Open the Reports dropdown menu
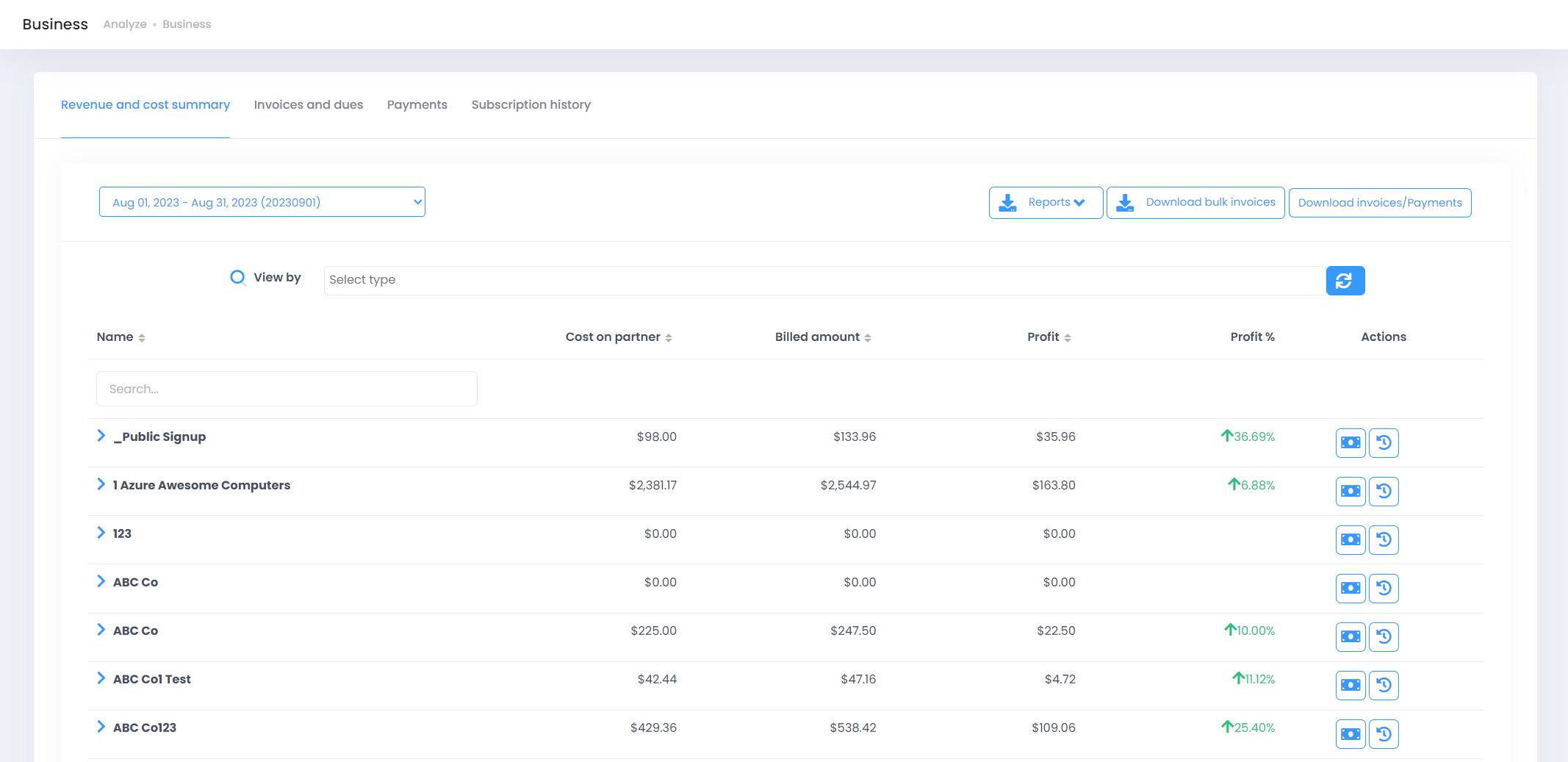Screen dimensions: 1568x762 click(x=1046, y=203)
